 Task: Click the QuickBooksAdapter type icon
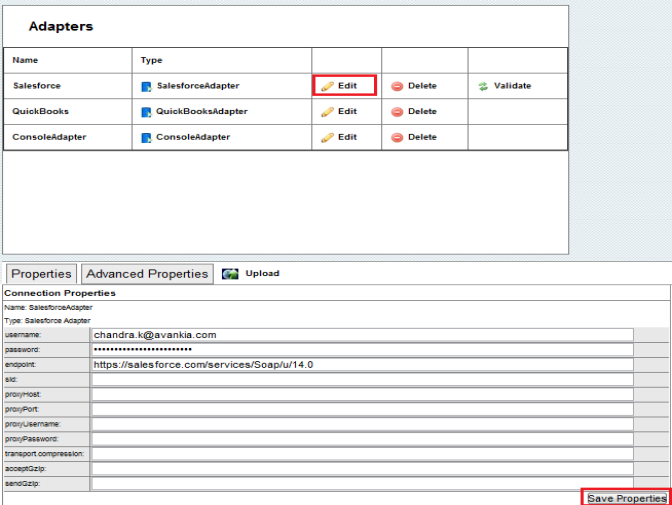click(146, 112)
